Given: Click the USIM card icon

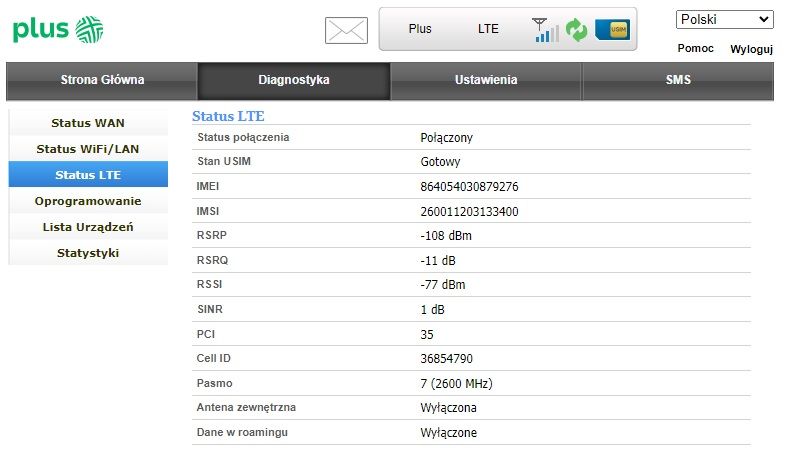Looking at the screenshot, I should (x=612, y=30).
